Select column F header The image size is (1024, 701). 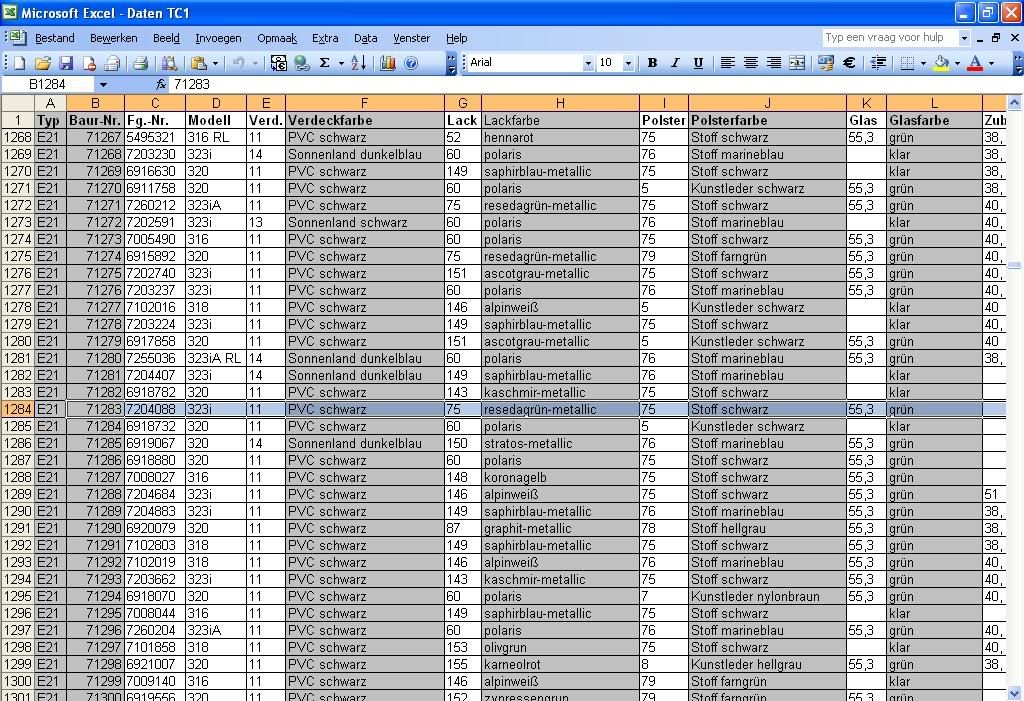click(364, 103)
